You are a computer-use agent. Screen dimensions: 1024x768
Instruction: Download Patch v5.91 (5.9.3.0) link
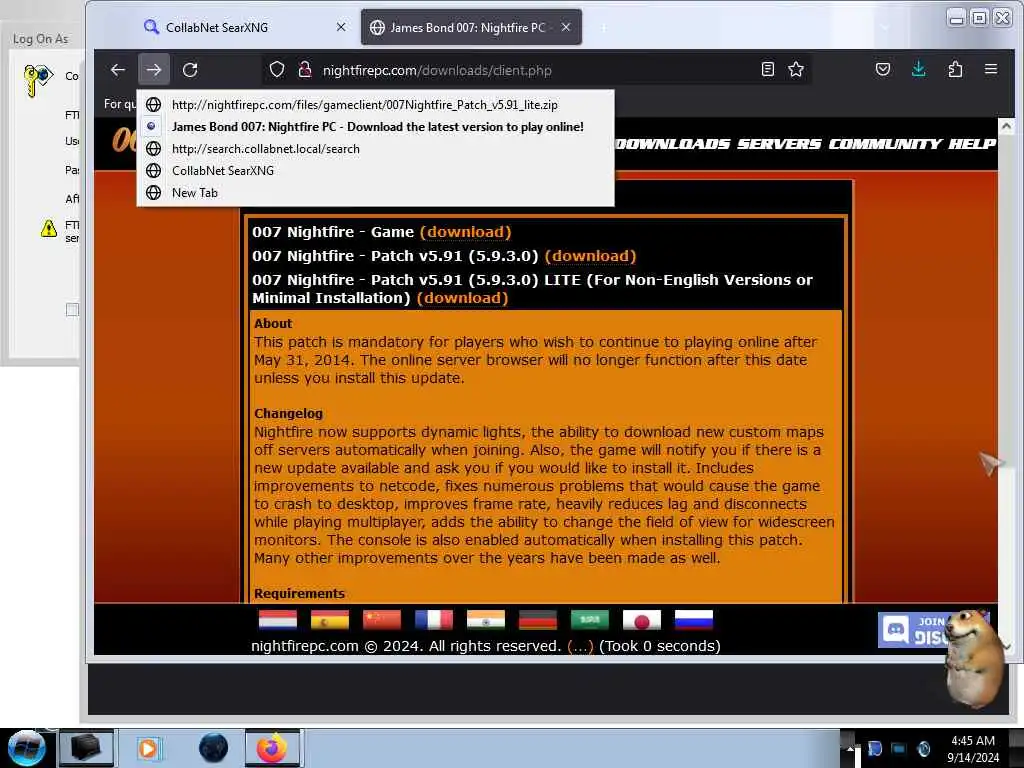coord(590,256)
